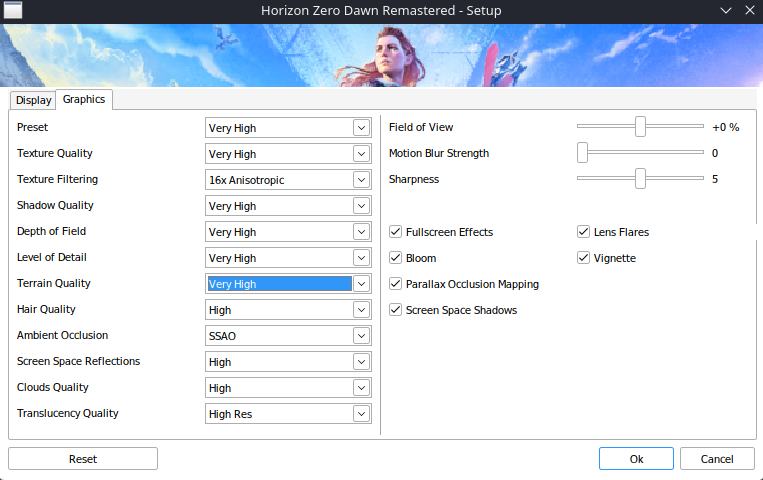This screenshot has width=763, height=480.
Task: Switch to the Display tab
Action: (x=33, y=100)
